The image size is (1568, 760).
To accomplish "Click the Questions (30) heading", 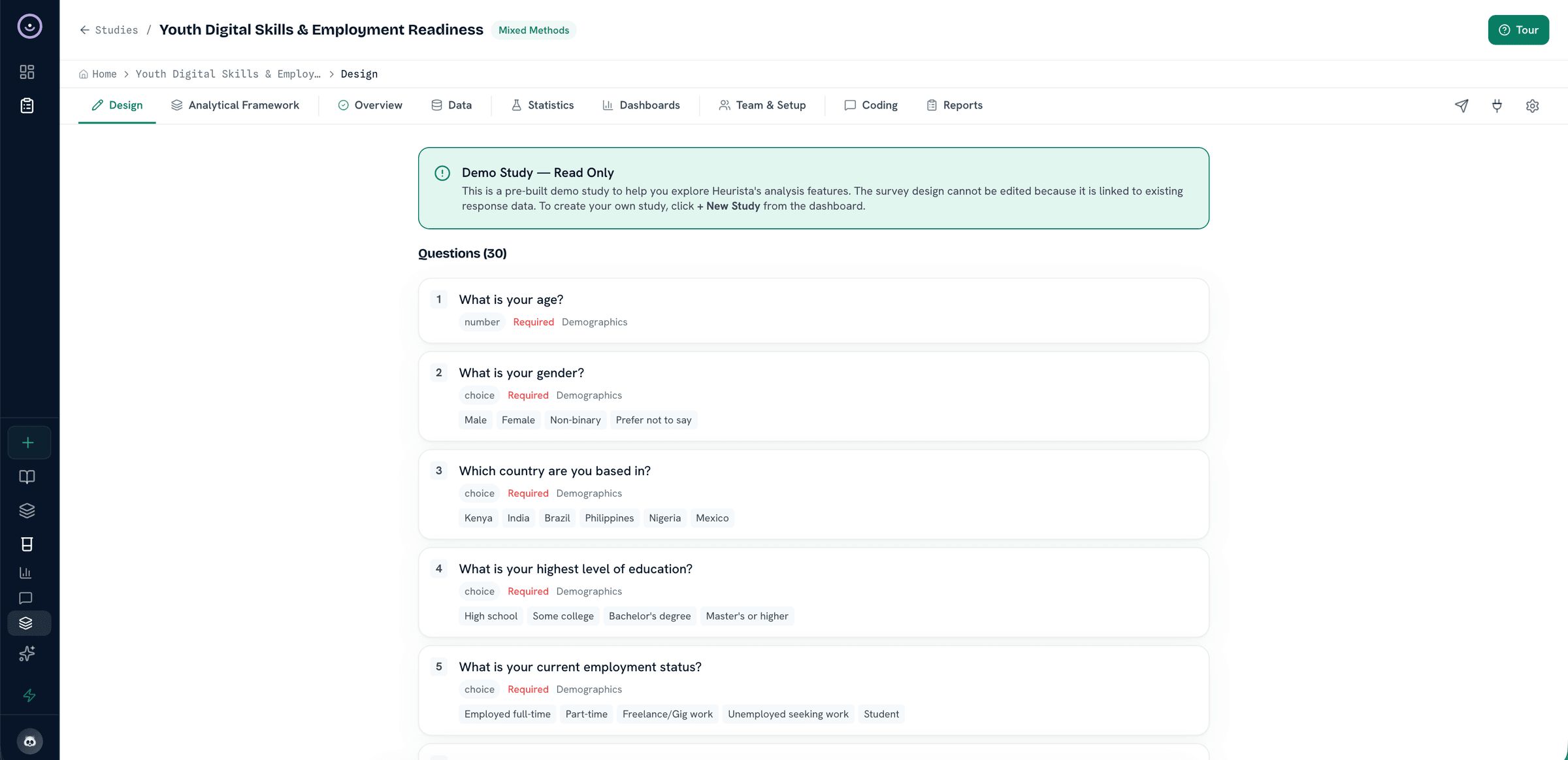I will pyautogui.click(x=463, y=254).
